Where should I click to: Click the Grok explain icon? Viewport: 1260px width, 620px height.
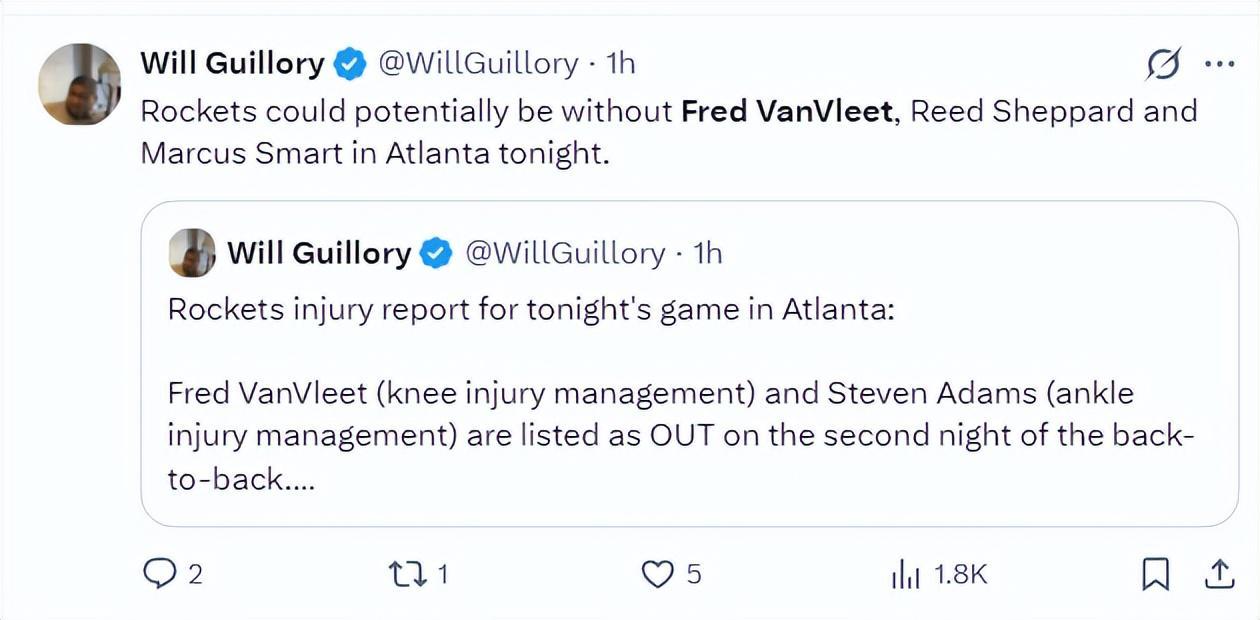click(1165, 65)
